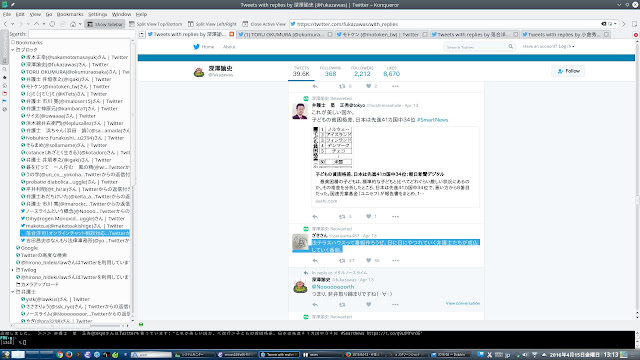Image resolution: width=640 pixels, height=360 pixels.
Task: Open the Home button dropdown arrow
Action: point(80,24)
